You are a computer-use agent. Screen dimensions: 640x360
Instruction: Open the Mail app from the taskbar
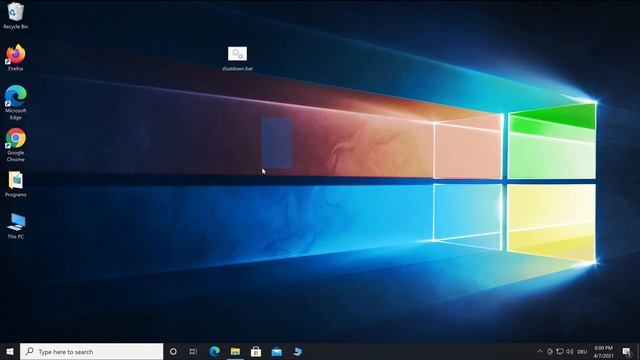(x=277, y=351)
